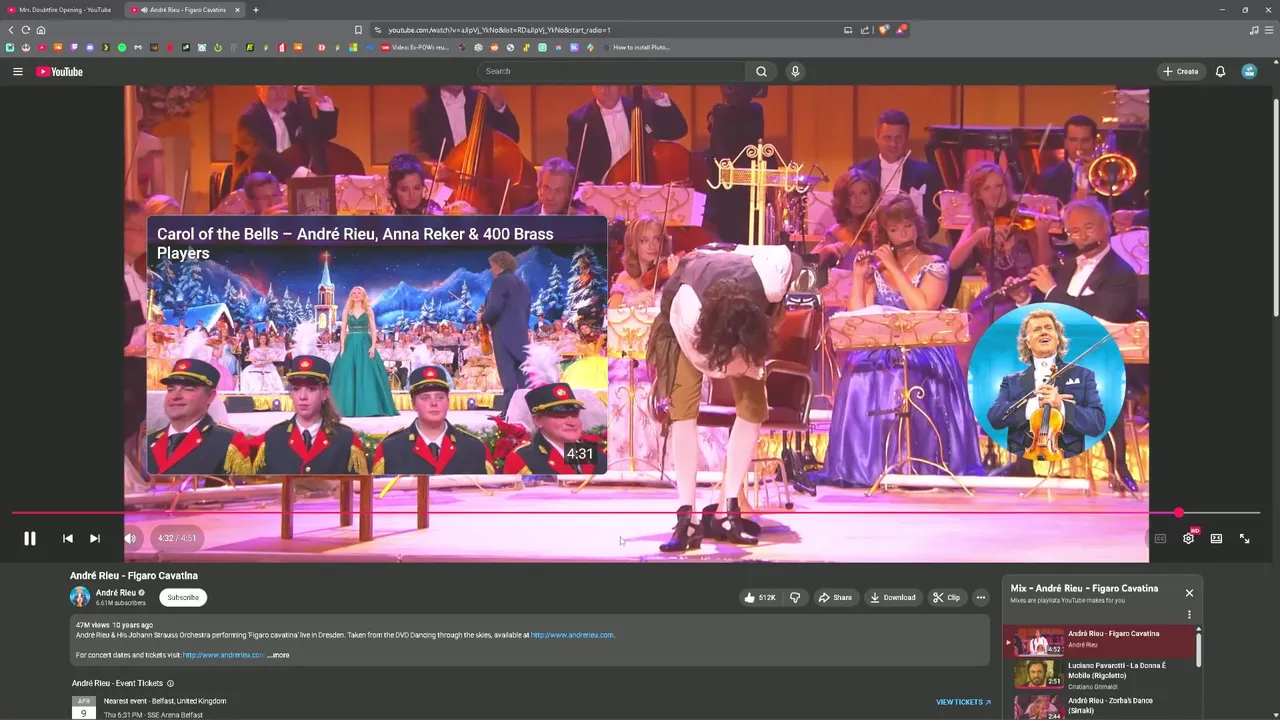Viewport: 1280px width, 720px height.
Task: Mute the video volume
Action: coord(130,538)
